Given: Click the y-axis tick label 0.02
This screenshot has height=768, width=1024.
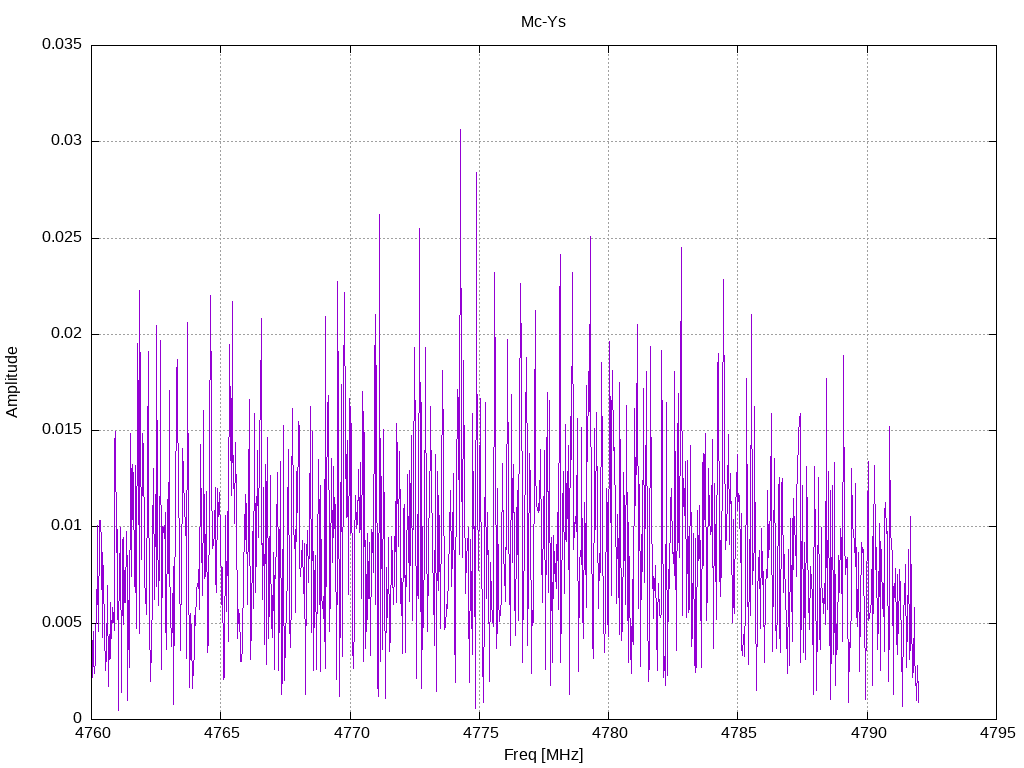Looking at the screenshot, I should [67, 333].
